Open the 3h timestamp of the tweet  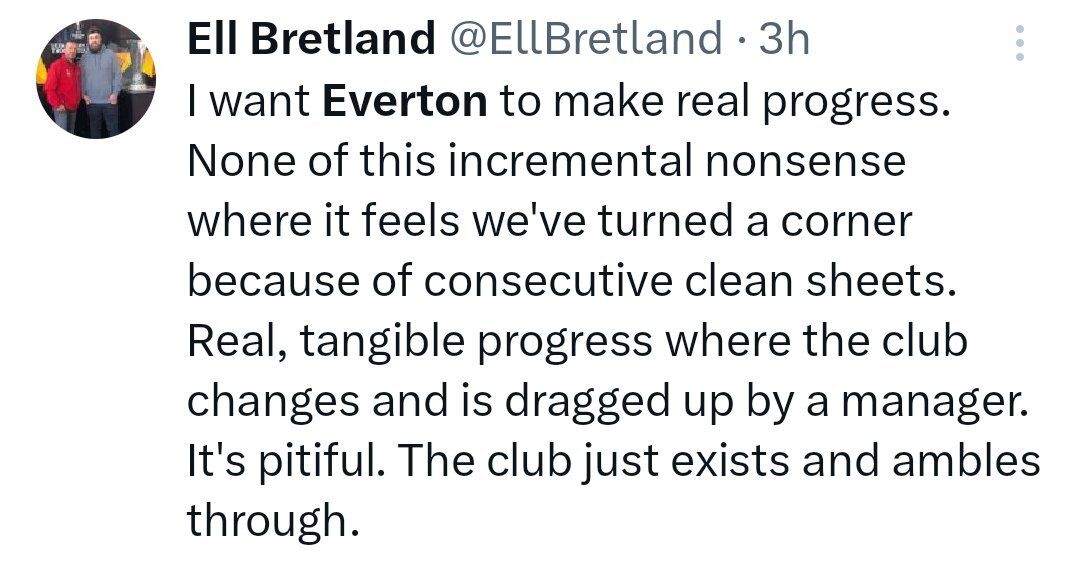[784, 38]
